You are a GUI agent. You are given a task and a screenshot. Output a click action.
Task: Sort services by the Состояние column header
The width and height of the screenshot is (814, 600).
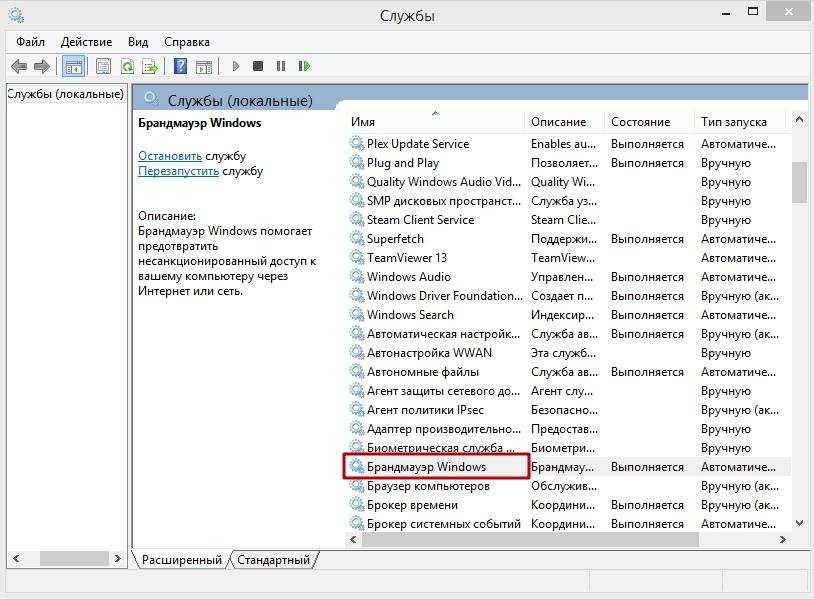640,122
